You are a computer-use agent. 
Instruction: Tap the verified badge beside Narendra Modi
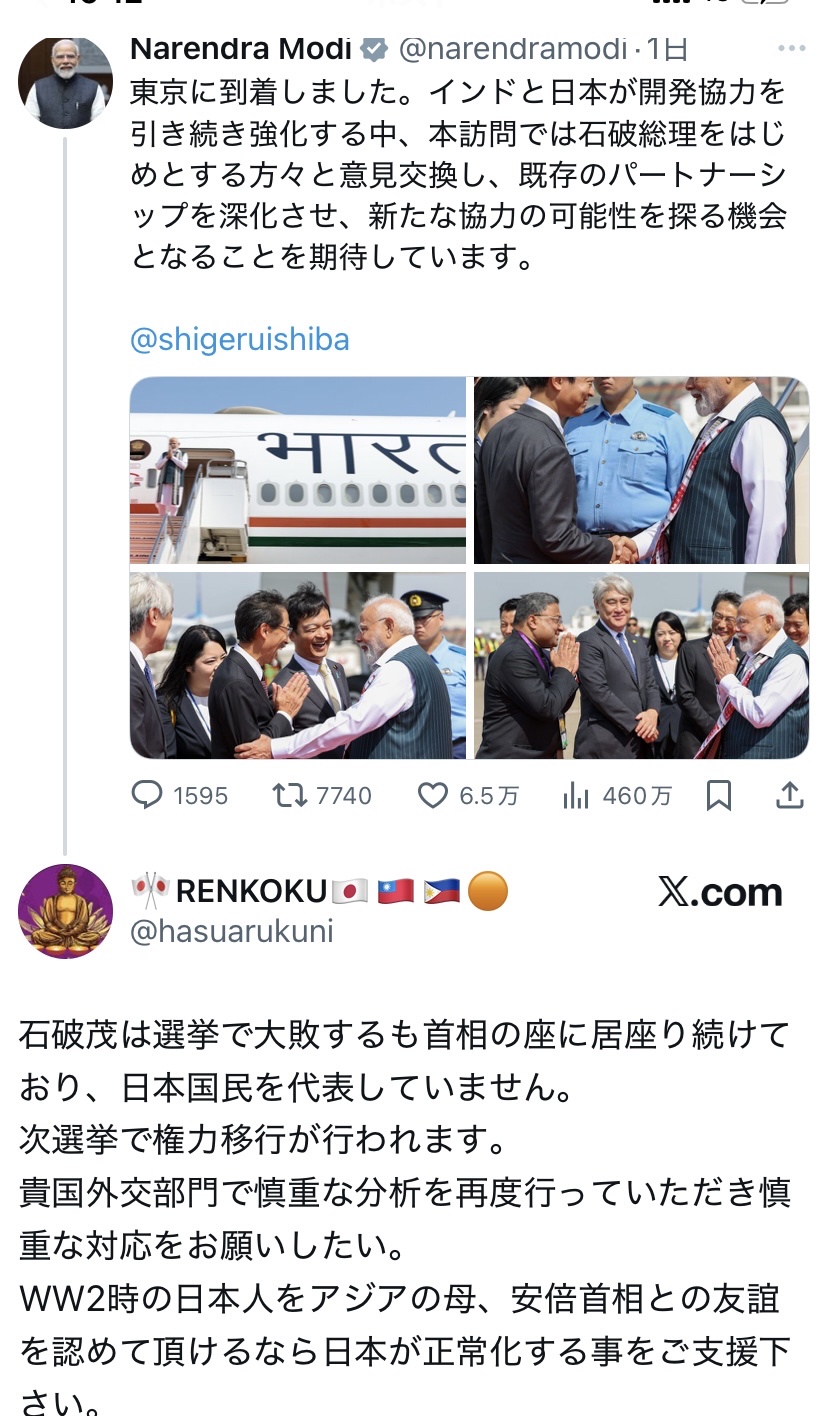pos(374,48)
